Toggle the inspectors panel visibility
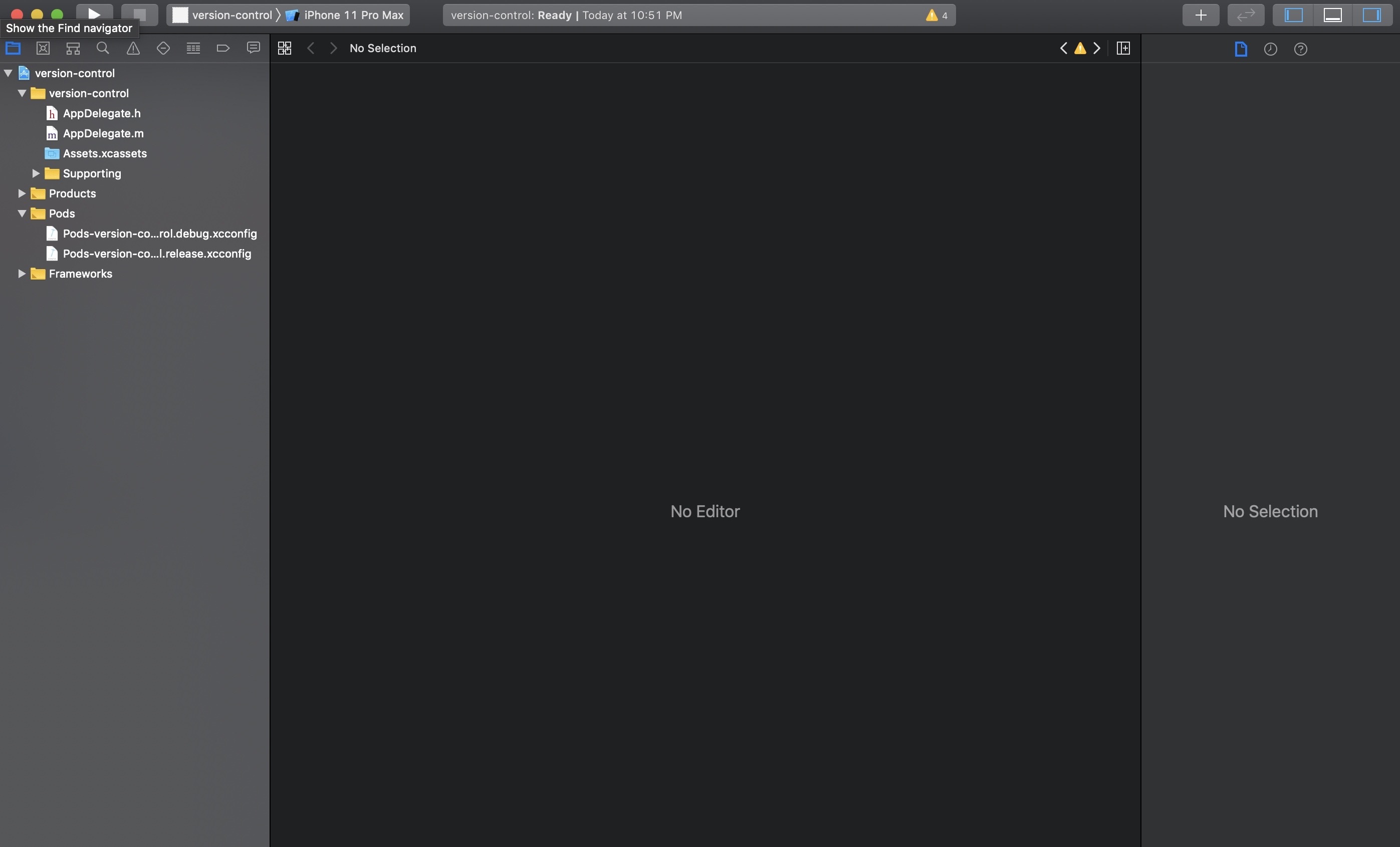1400x847 pixels. pyautogui.click(x=1371, y=15)
